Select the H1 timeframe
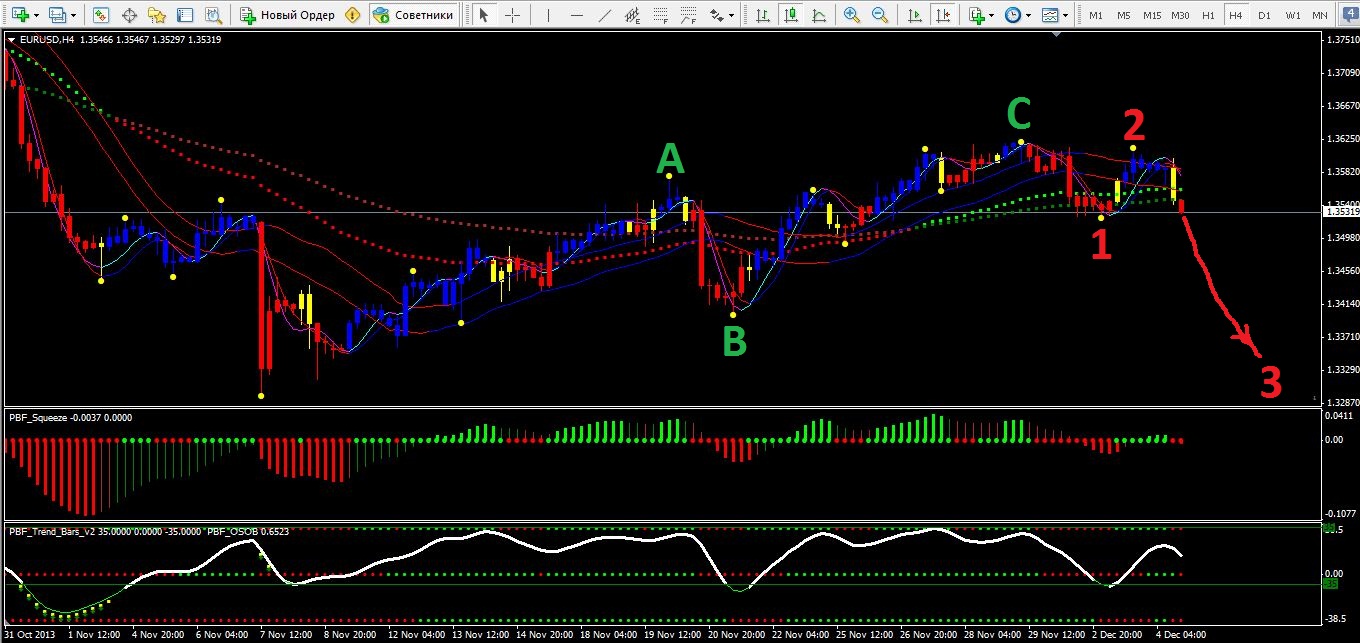 [x=1208, y=15]
